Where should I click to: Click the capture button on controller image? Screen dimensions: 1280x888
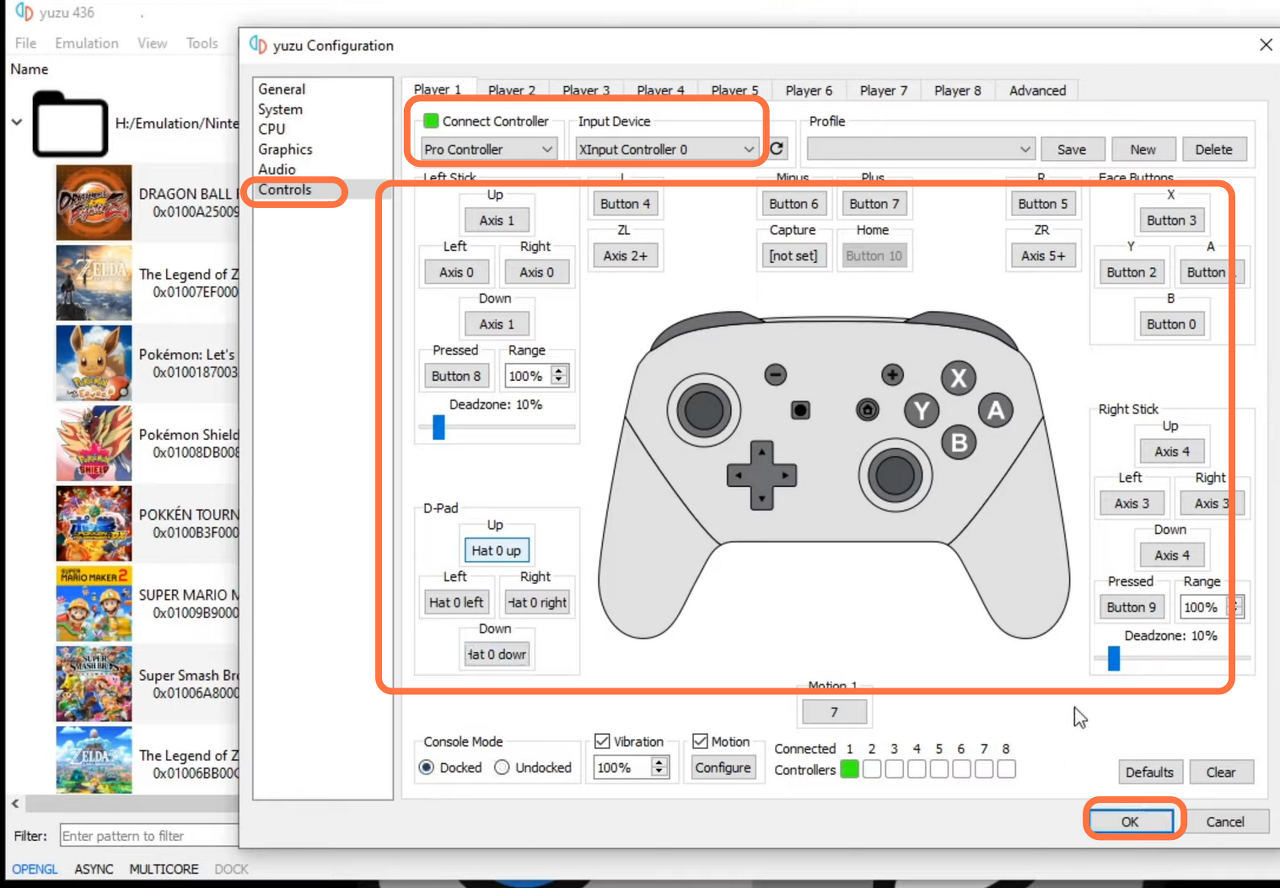(800, 409)
